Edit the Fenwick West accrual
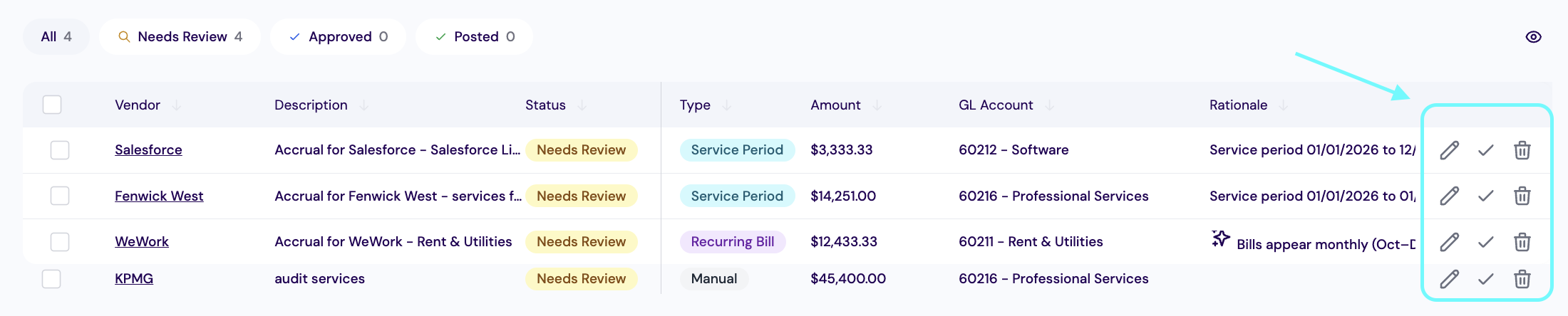Screen dimensions: 1568x316 pyautogui.click(x=1449, y=196)
